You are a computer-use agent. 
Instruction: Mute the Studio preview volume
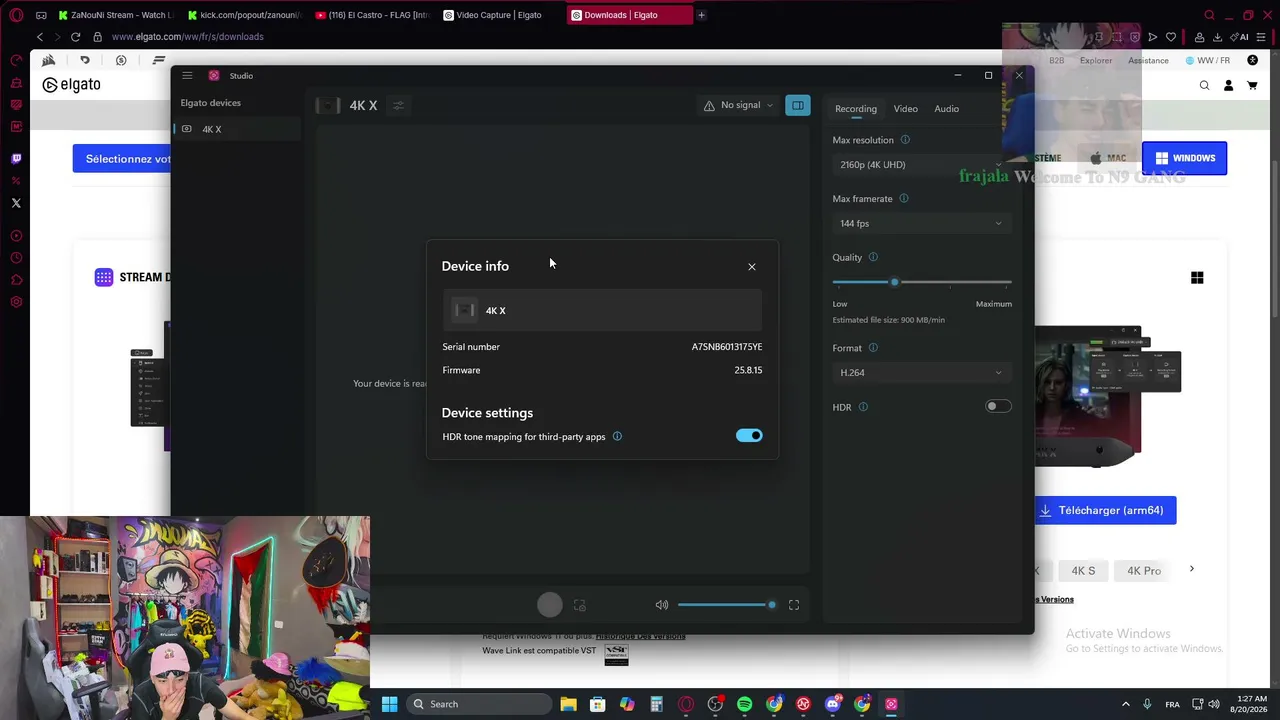[x=662, y=605]
